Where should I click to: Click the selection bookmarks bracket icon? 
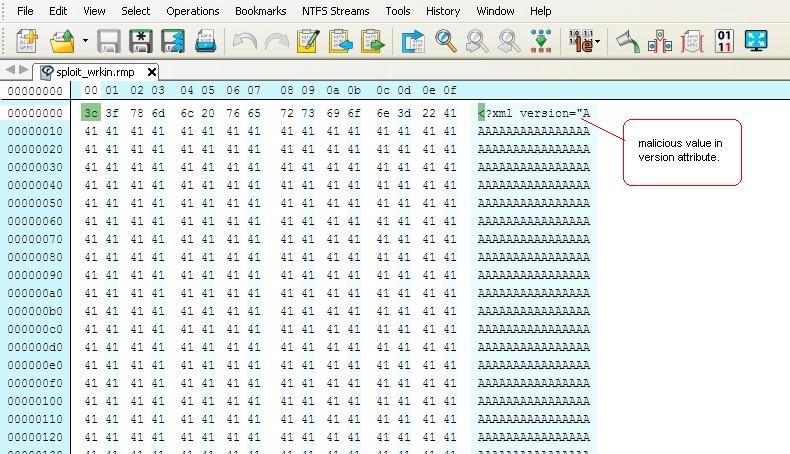click(x=660, y=41)
